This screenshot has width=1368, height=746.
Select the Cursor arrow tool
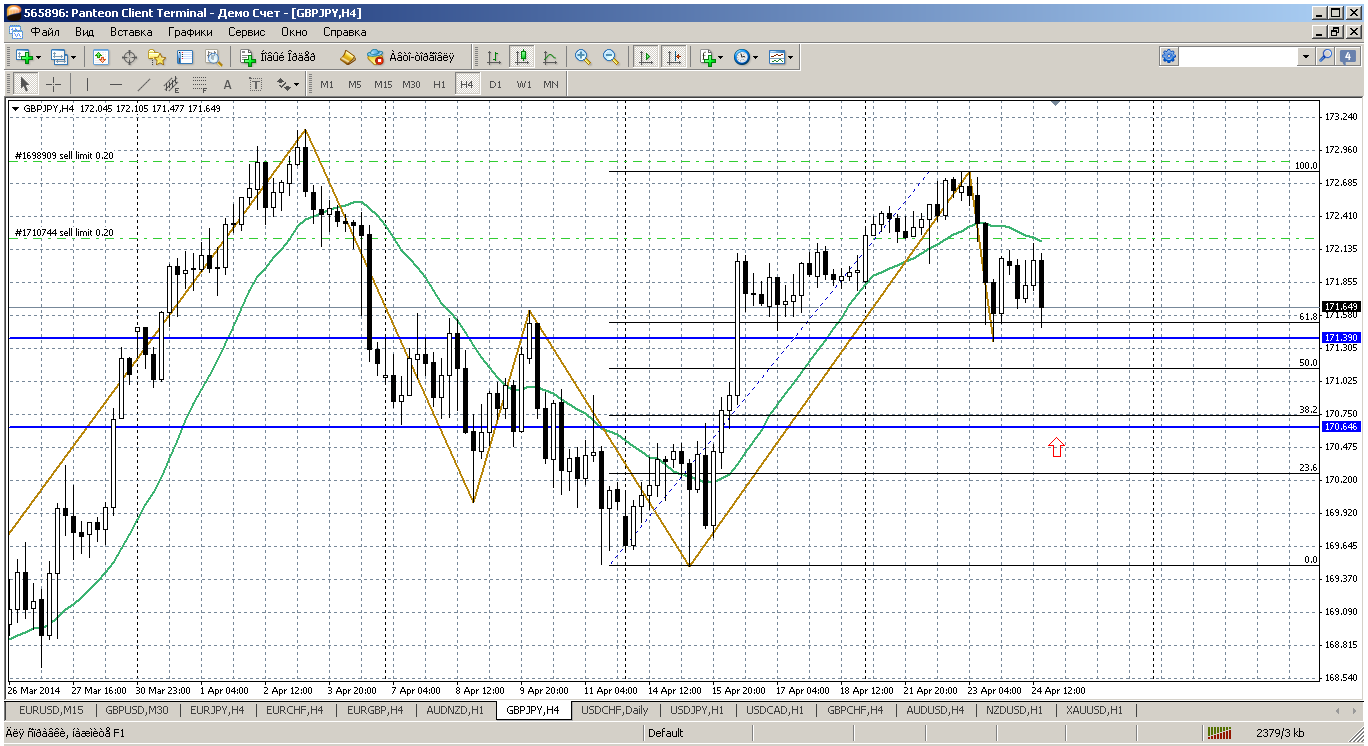pyautogui.click(x=25, y=84)
